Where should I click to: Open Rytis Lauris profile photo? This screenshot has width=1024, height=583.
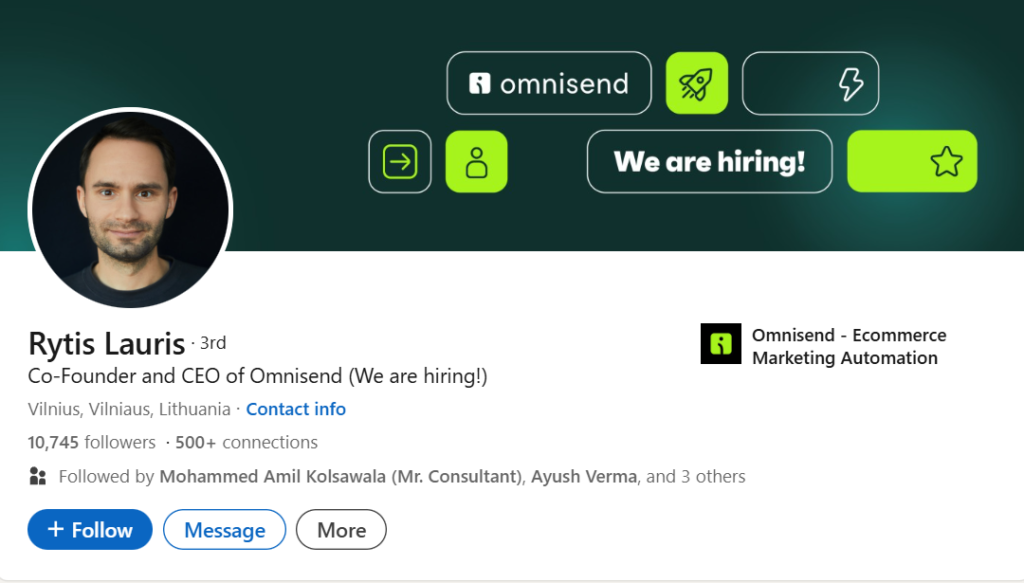[130, 208]
